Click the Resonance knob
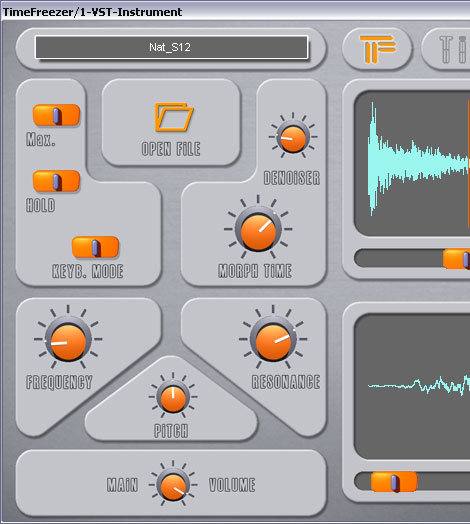 273,340
